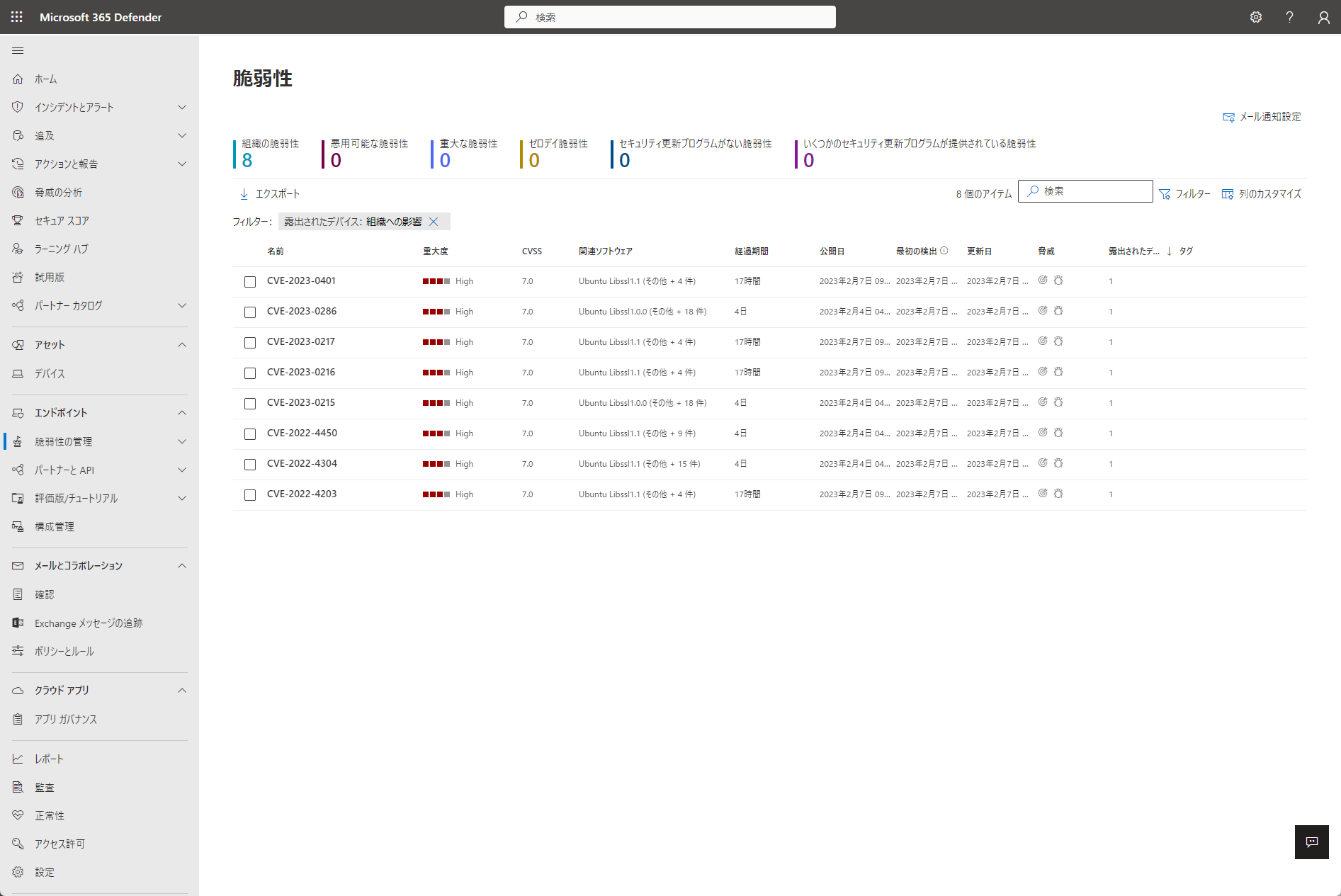Screen dimensions: 1341x896
Task: Collapse the navigation hamburger menu
Action: click(x=18, y=50)
